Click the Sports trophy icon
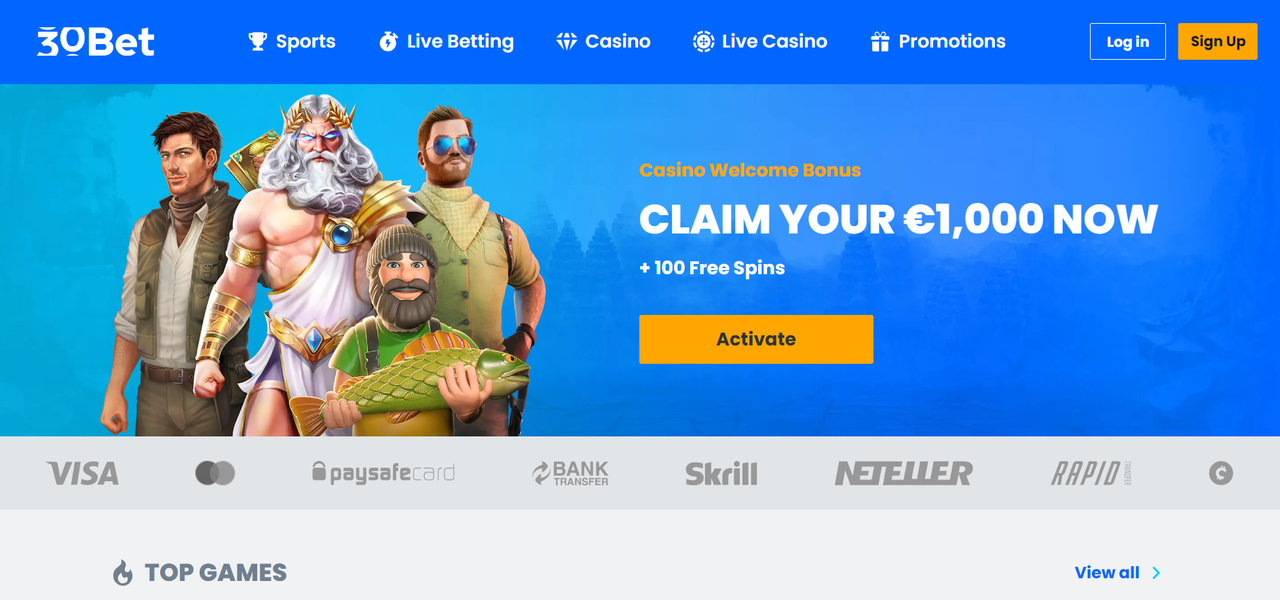Image resolution: width=1280 pixels, height=600 pixels. point(258,41)
